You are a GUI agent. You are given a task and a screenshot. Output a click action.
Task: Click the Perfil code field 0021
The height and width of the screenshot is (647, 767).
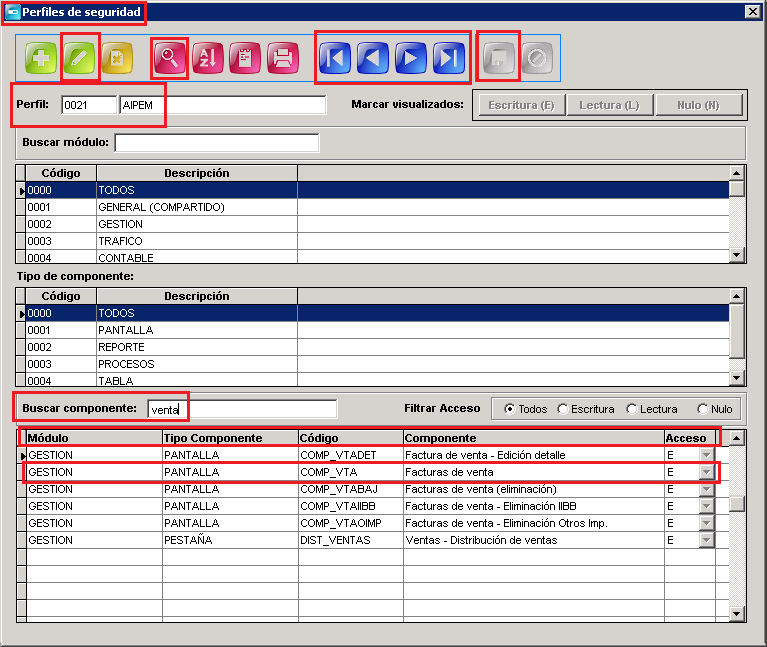(89, 105)
